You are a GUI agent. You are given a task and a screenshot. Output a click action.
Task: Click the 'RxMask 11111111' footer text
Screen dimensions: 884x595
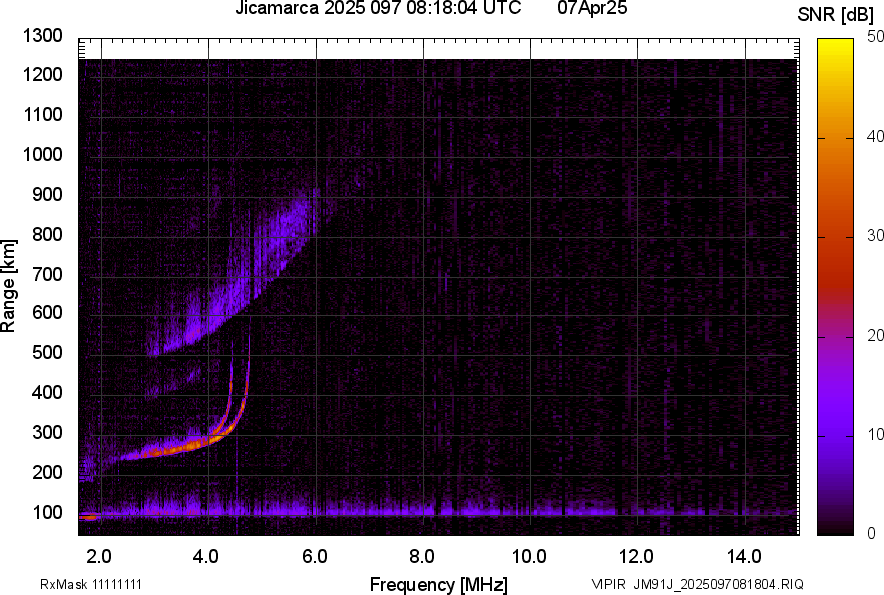pos(91,584)
